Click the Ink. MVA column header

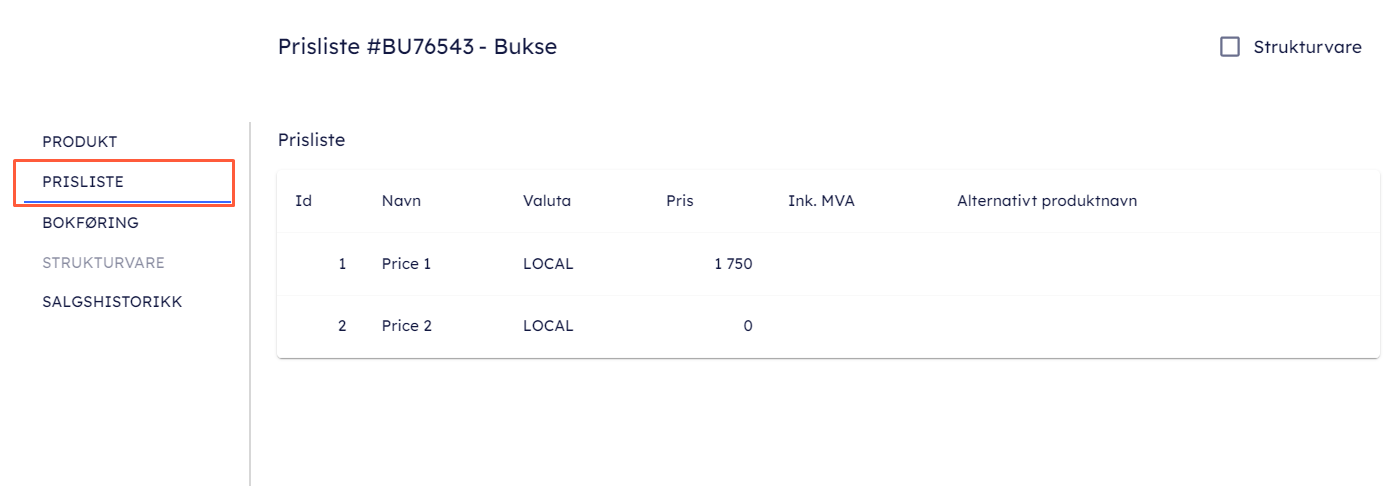(821, 201)
